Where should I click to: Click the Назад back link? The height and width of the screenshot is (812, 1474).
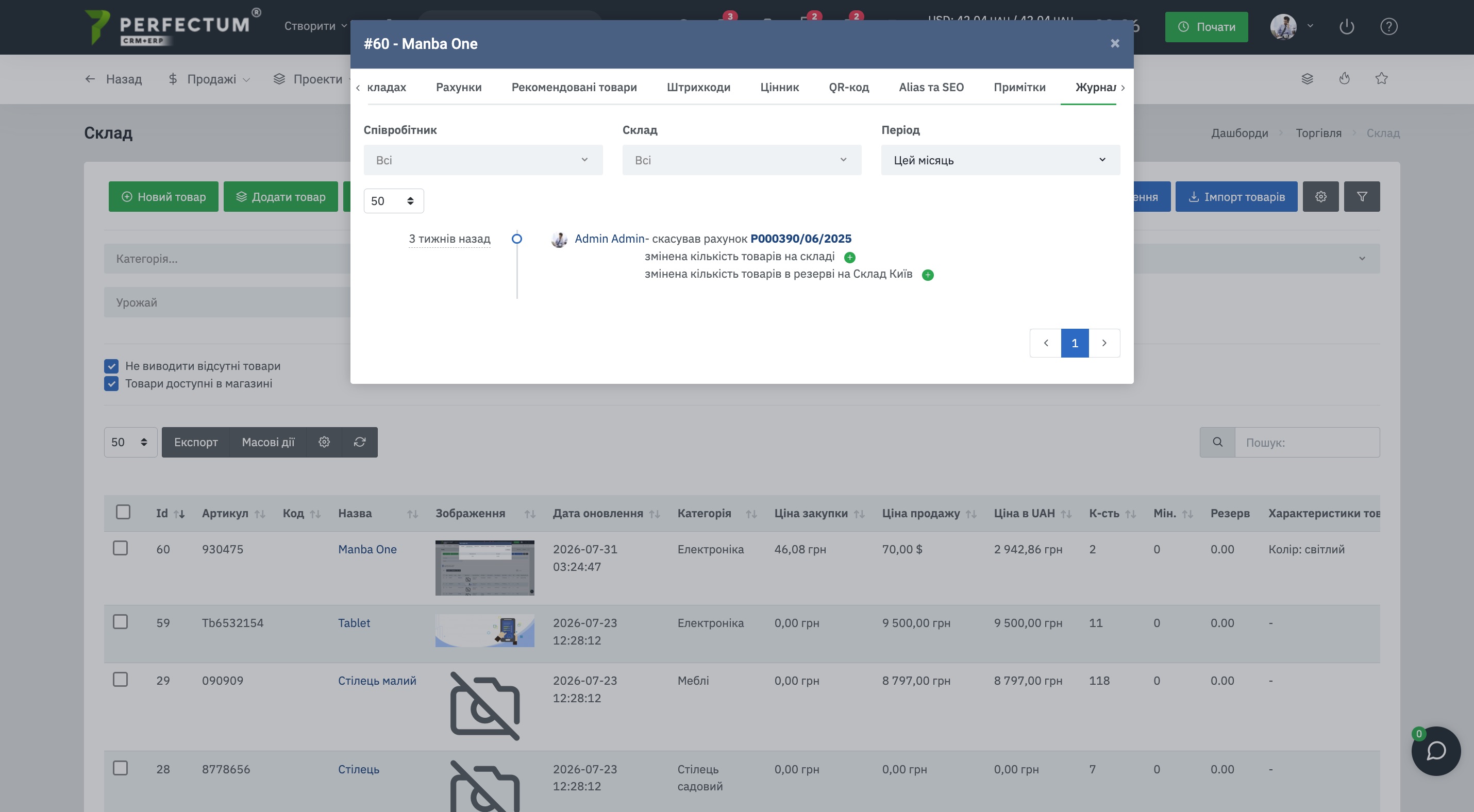coord(113,79)
